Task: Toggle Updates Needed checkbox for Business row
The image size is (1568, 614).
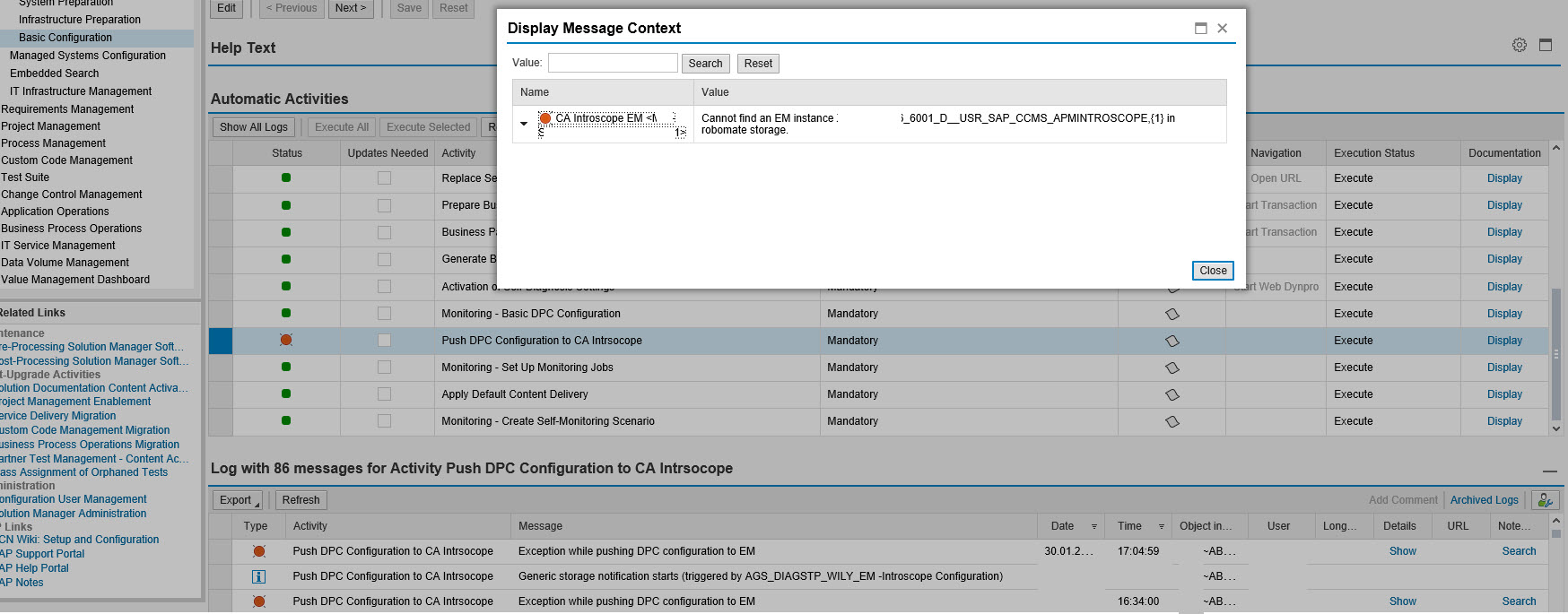Action: [384, 232]
